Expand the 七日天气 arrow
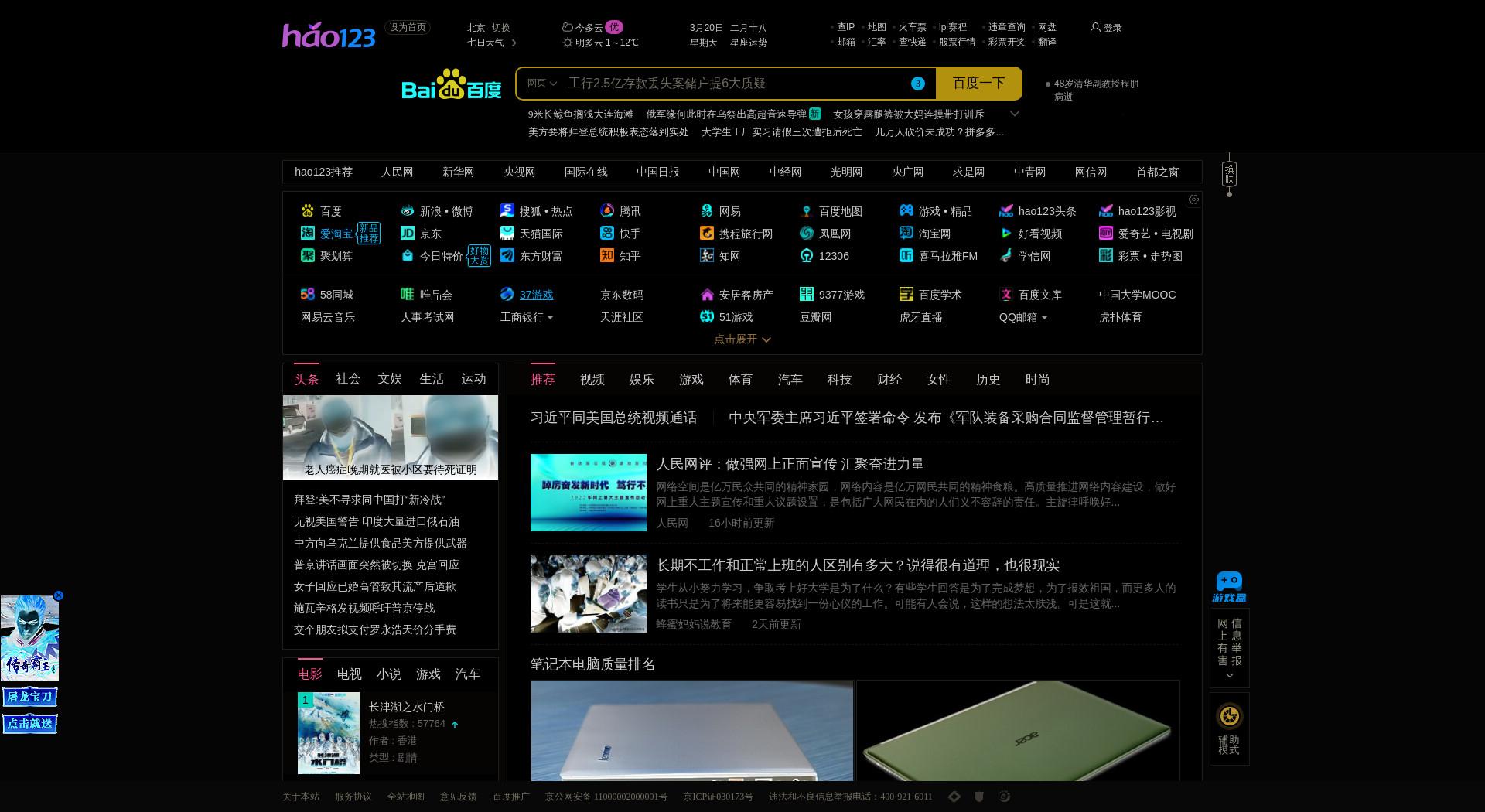Image resolution: width=1485 pixels, height=812 pixels. tap(514, 43)
